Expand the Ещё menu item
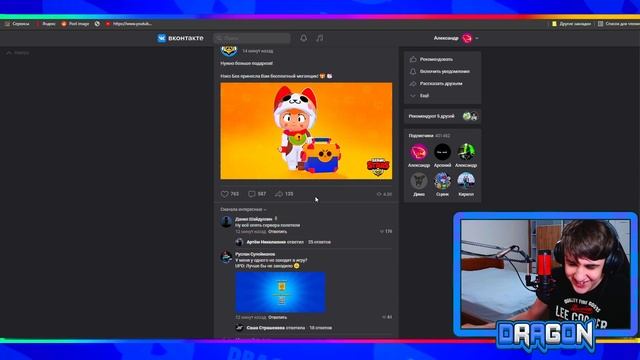Viewport: 640px width, 360px height. 424,96
